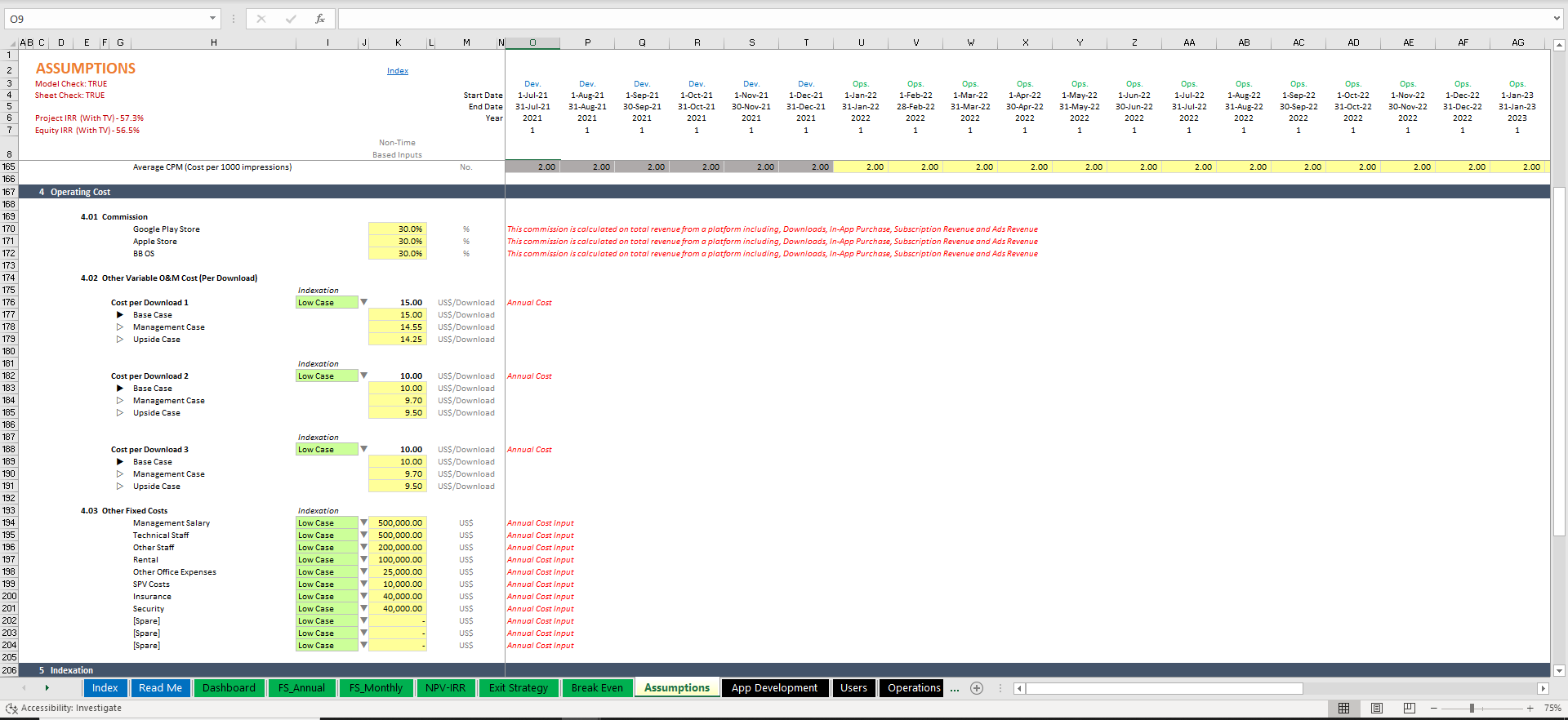Open Rental indexation dropdown arrow

click(x=364, y=559)
